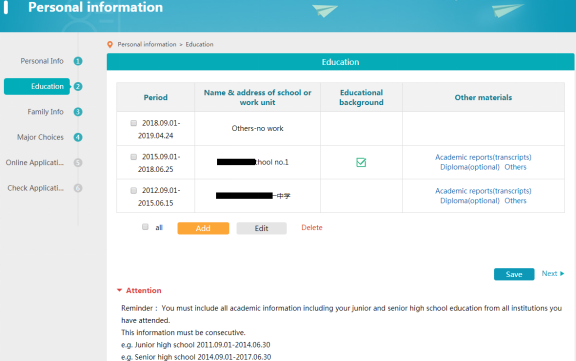Click step 2 circle beside Education

tap(78, 86)
